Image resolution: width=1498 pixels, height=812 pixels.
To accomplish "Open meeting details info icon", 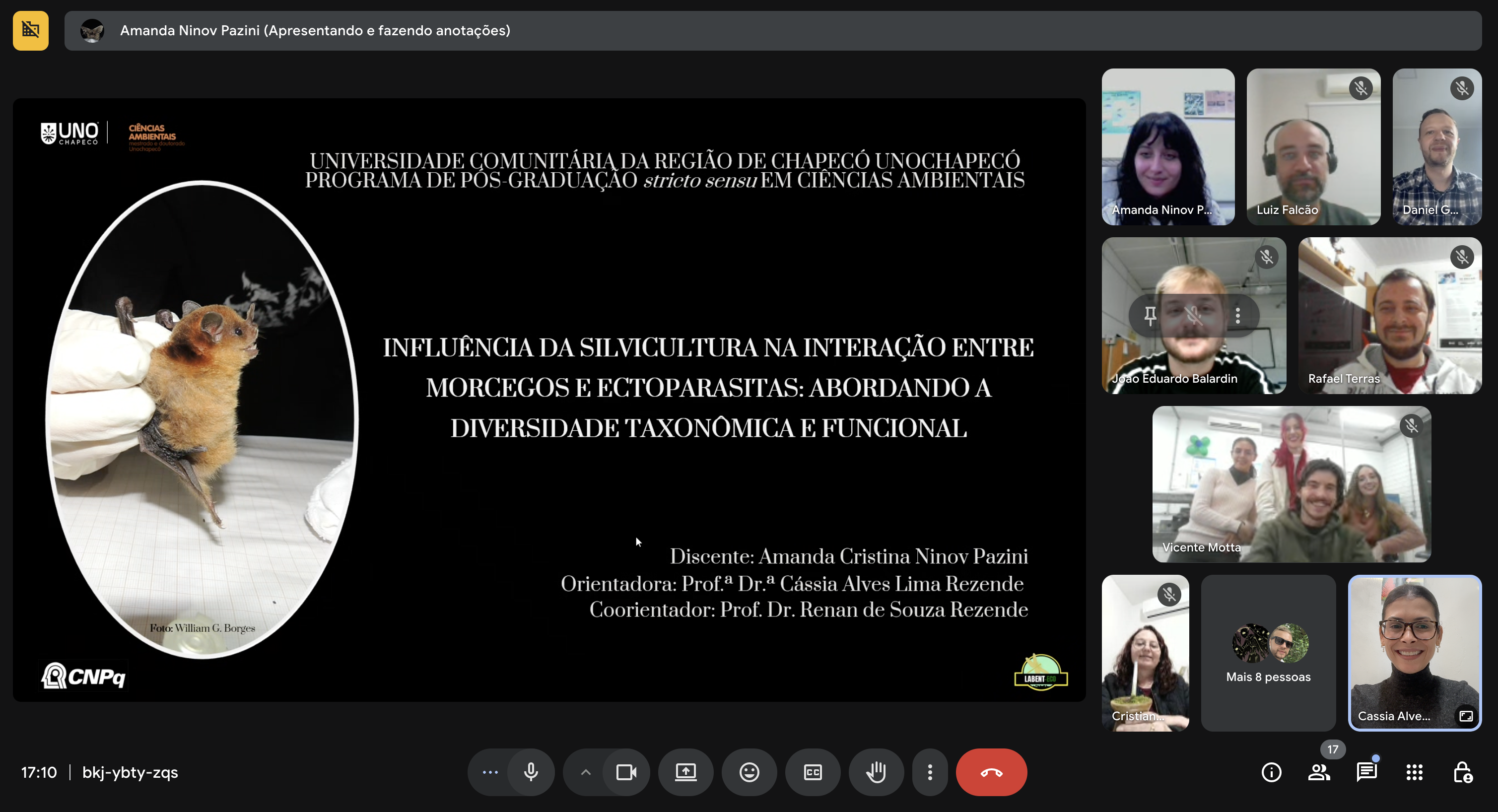I will click(x=1271, y=772).
